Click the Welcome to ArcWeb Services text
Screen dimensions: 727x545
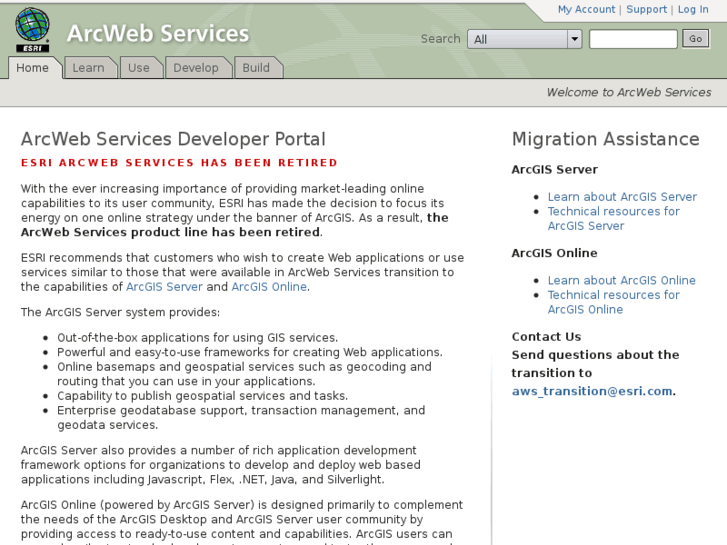point(629,92)
